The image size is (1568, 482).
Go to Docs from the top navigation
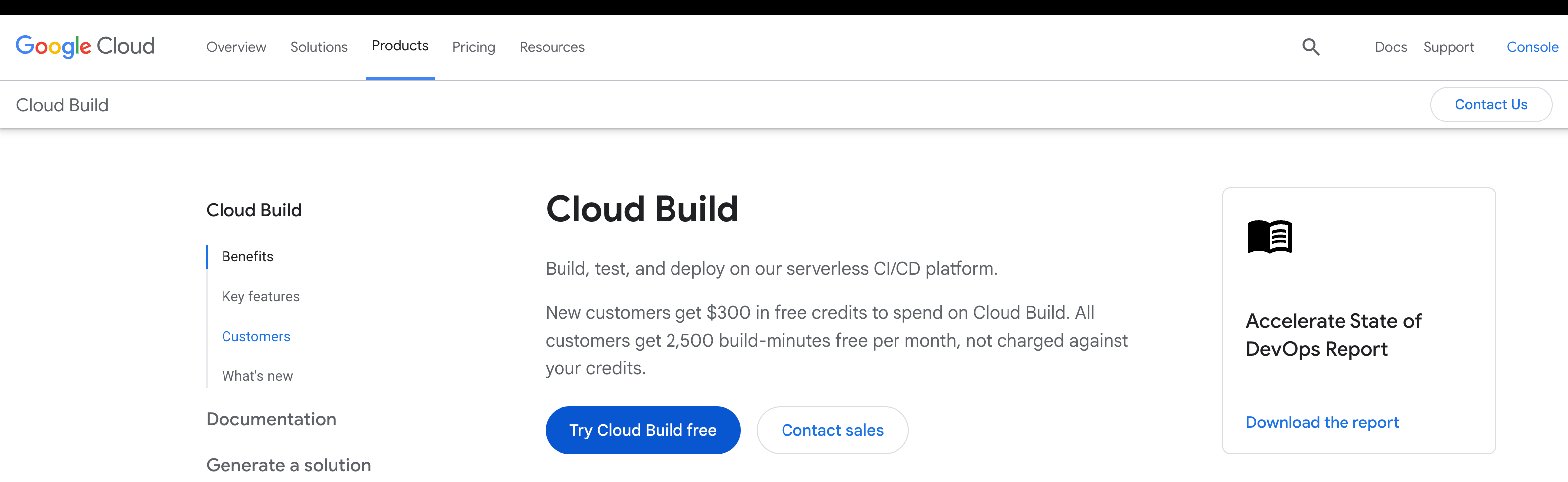coord(1391,47)
